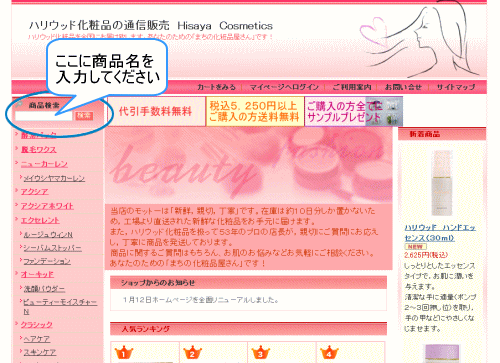Image resolution: width=500 pixels, height=363 pixels.
Task: Click the number 4 ranking crown icon
Action: [x=329, y=352]
